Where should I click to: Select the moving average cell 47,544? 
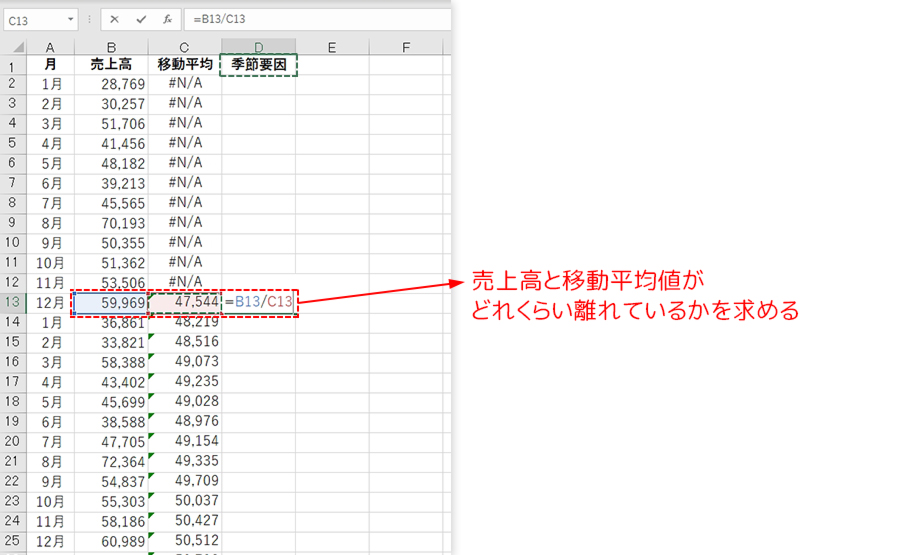[x=184, y=301]
